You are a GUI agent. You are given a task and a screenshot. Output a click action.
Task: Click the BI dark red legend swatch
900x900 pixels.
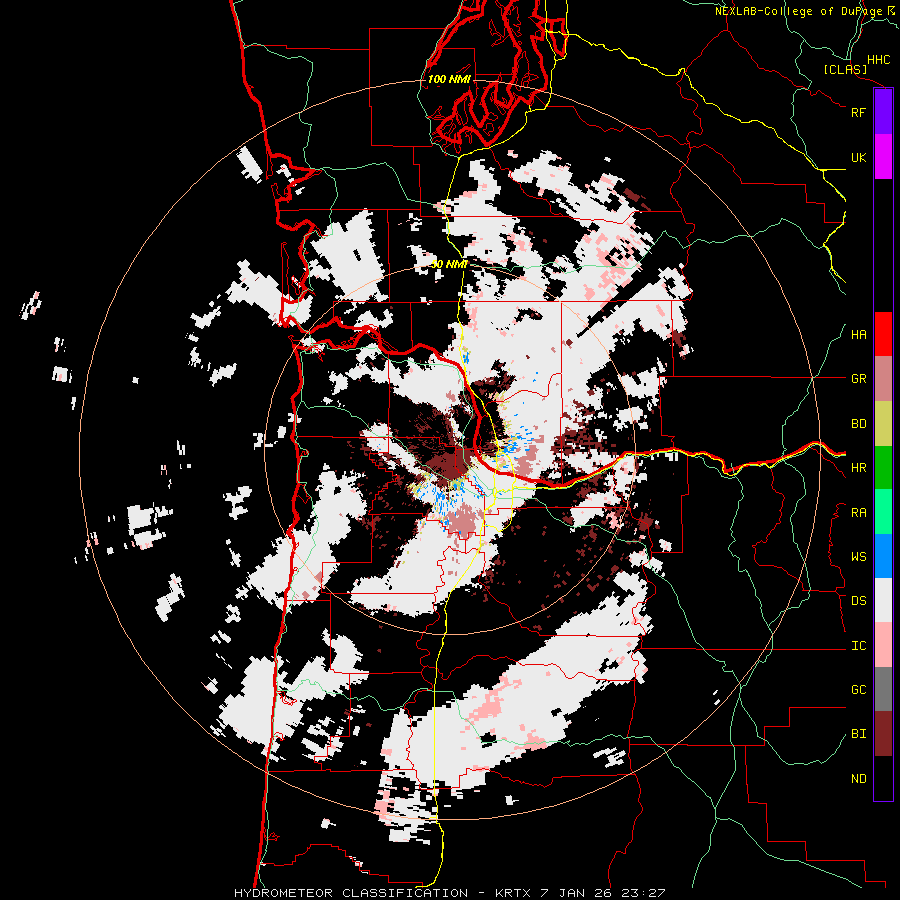point(883,734)
